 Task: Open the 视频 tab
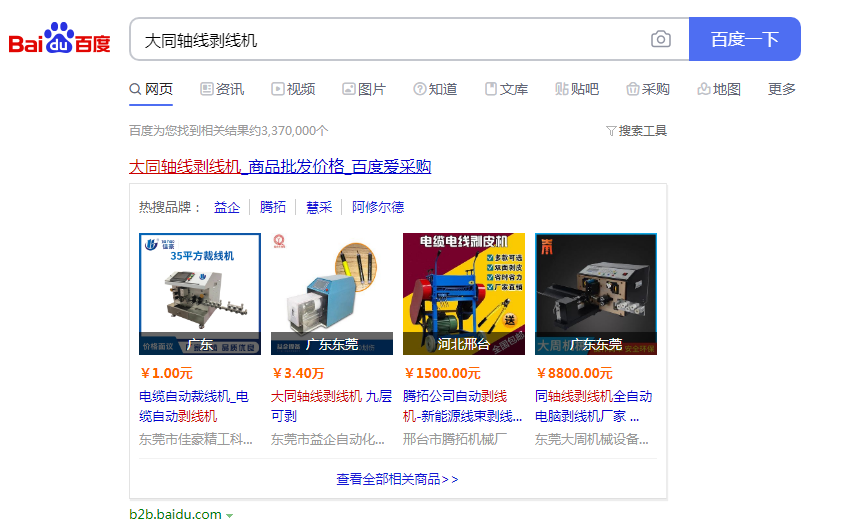point(293,89)
